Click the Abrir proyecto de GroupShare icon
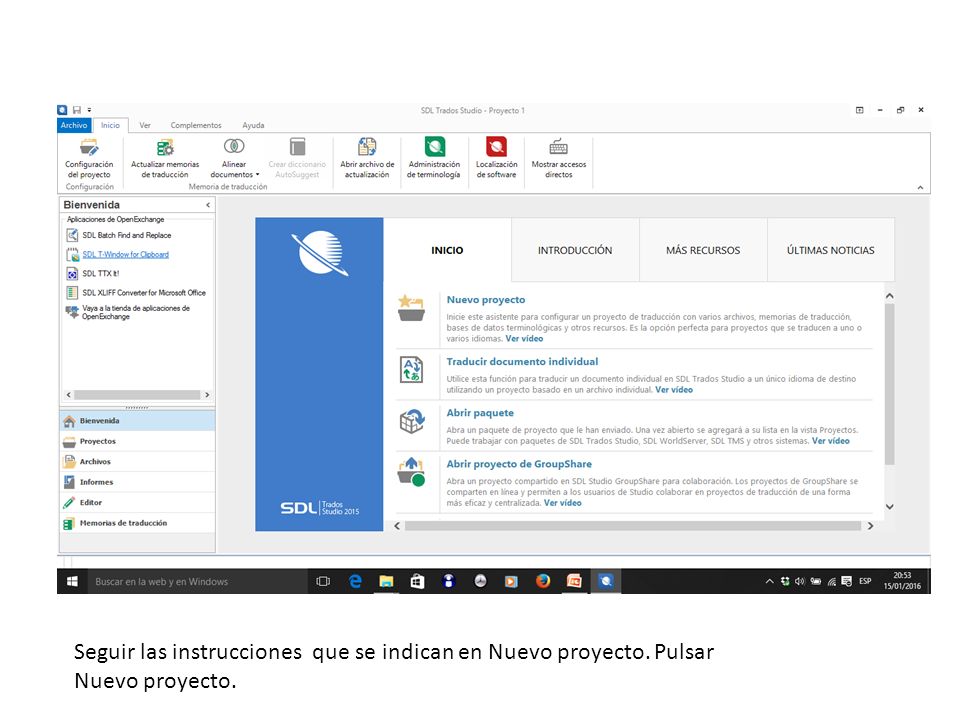The height and width of the screenshot is (720, 960). coord(411,471)
